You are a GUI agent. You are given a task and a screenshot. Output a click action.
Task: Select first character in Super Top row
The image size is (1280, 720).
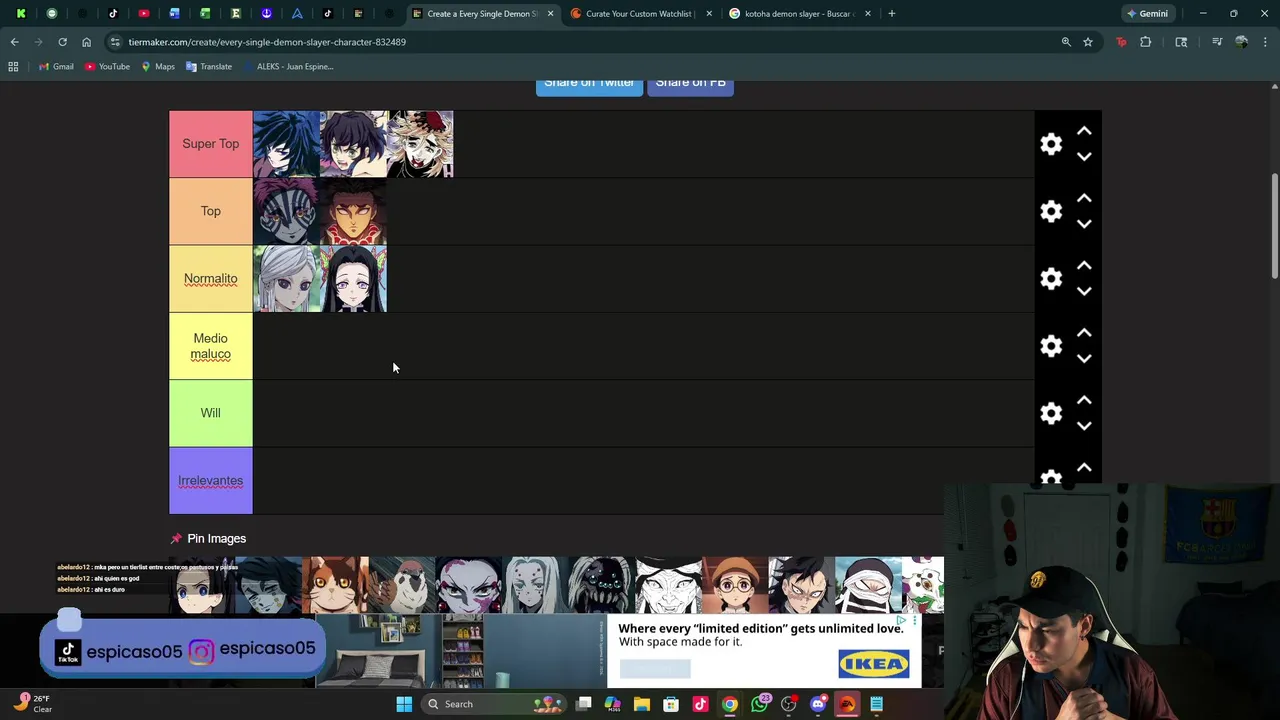pos(286,144)
